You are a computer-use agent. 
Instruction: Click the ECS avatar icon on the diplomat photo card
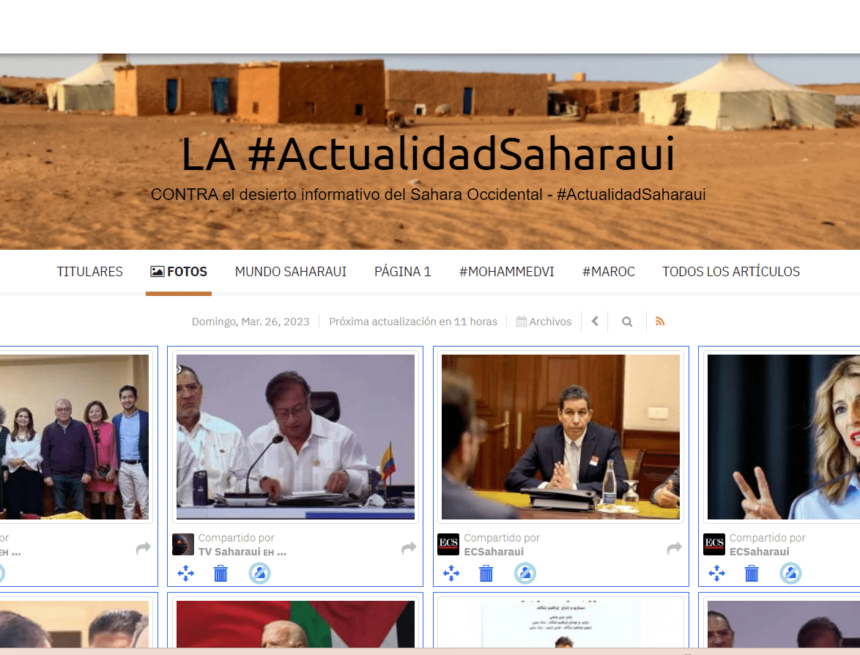pos(447,543)
